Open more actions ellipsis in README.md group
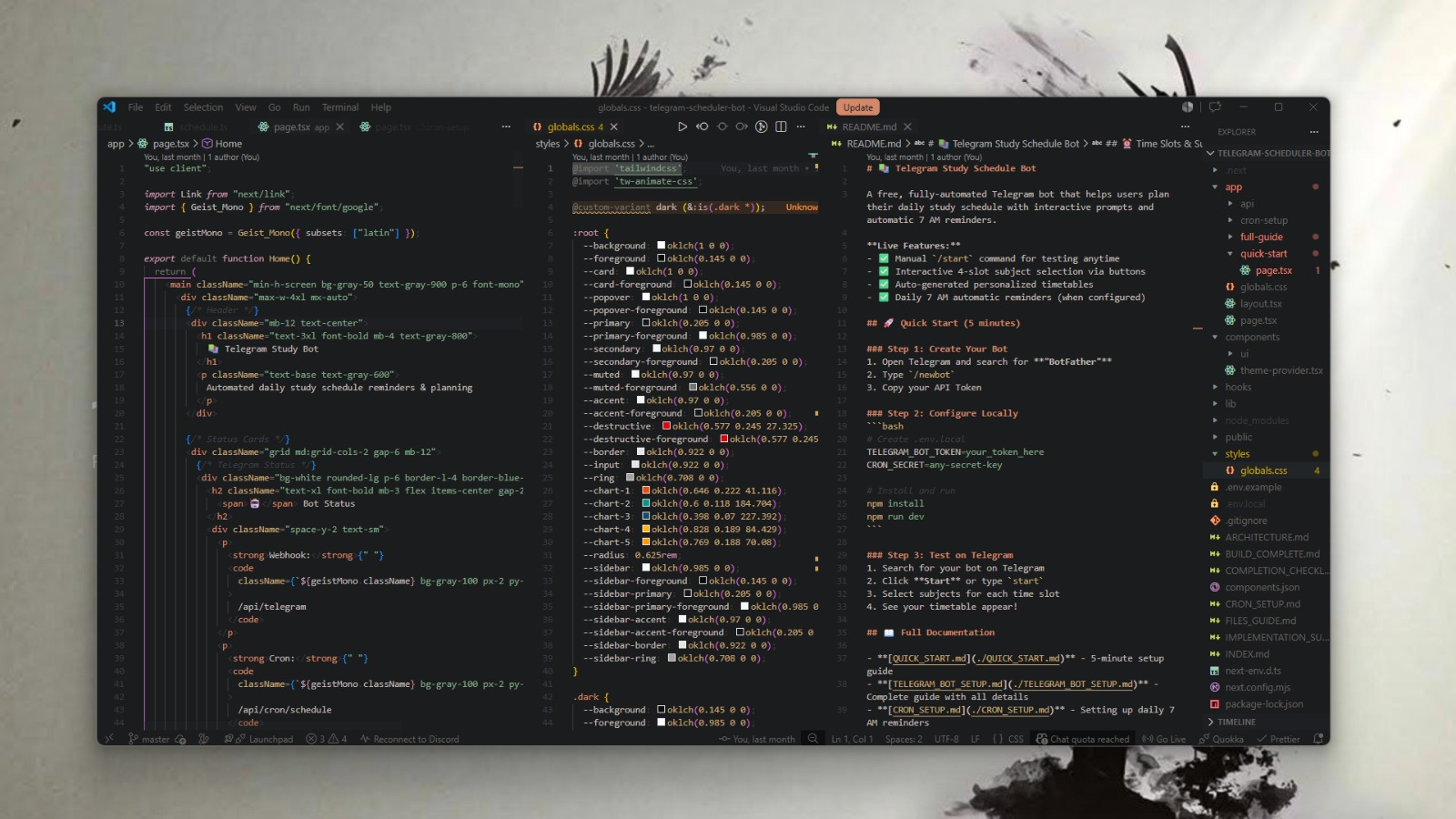 pos(1185,126)
